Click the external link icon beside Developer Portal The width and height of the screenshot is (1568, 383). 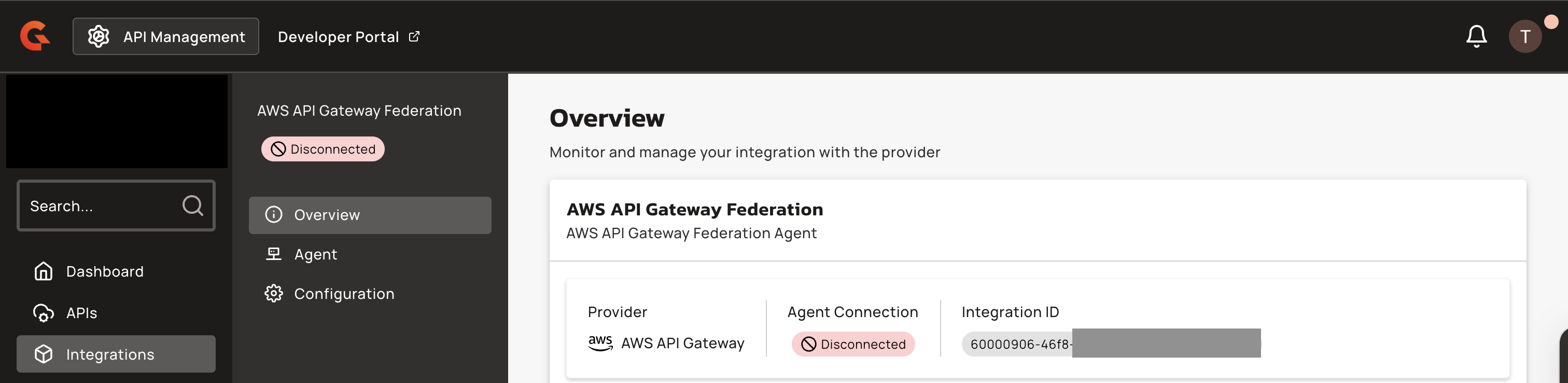414,36
